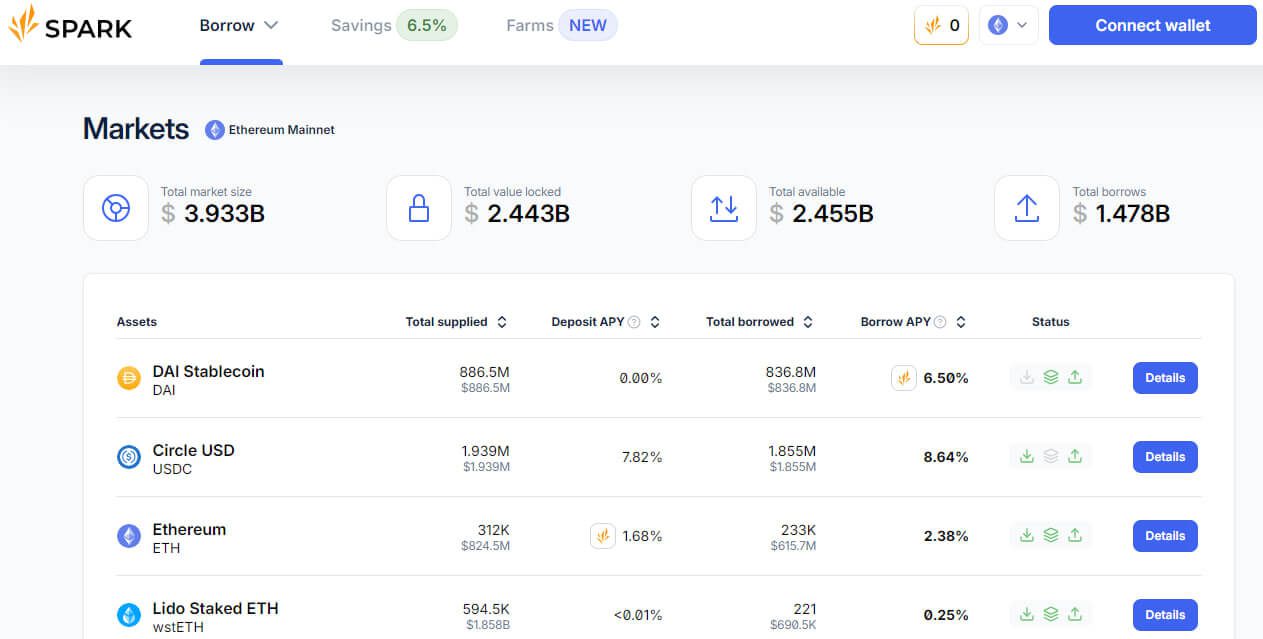The height and width of the screenshot is (639, 1263).
Task: Click USDC row collateral status icon
Action: click(1050, 457)
